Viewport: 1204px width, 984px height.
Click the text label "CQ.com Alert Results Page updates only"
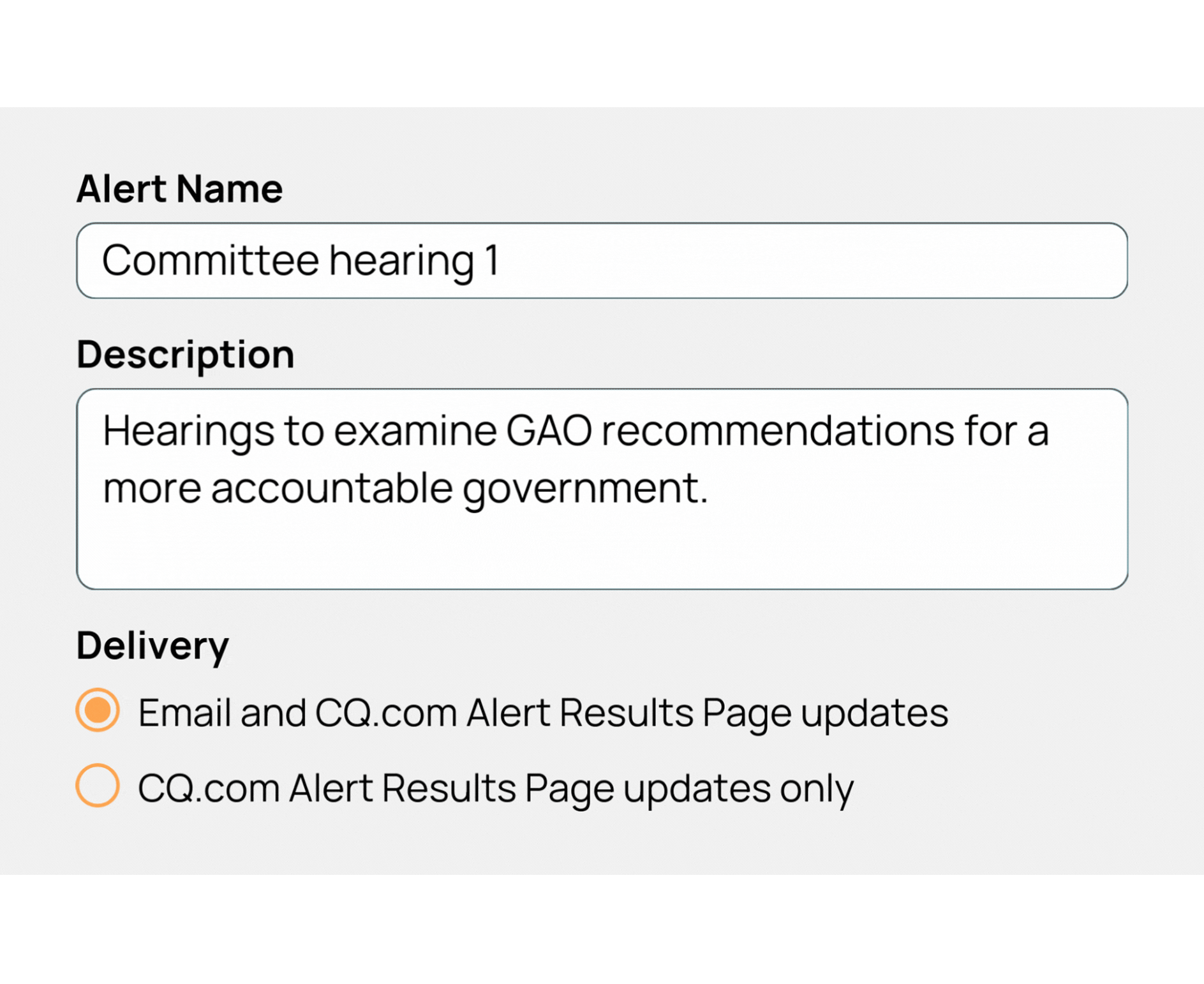pyautogui.click(x=495, y=788)
